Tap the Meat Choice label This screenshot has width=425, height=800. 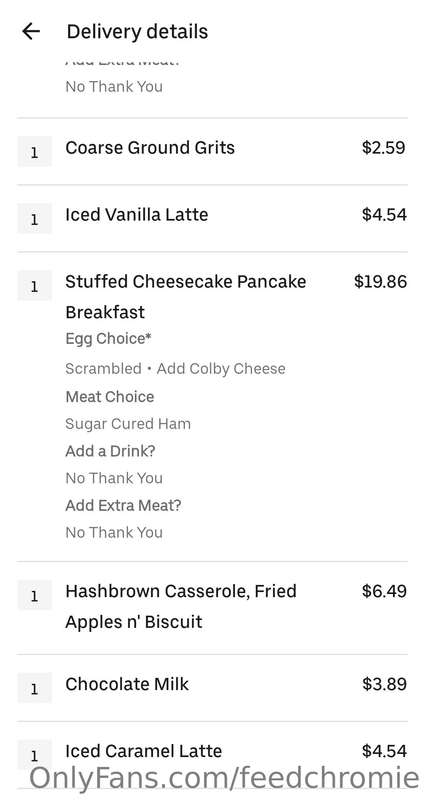[110, 396]
